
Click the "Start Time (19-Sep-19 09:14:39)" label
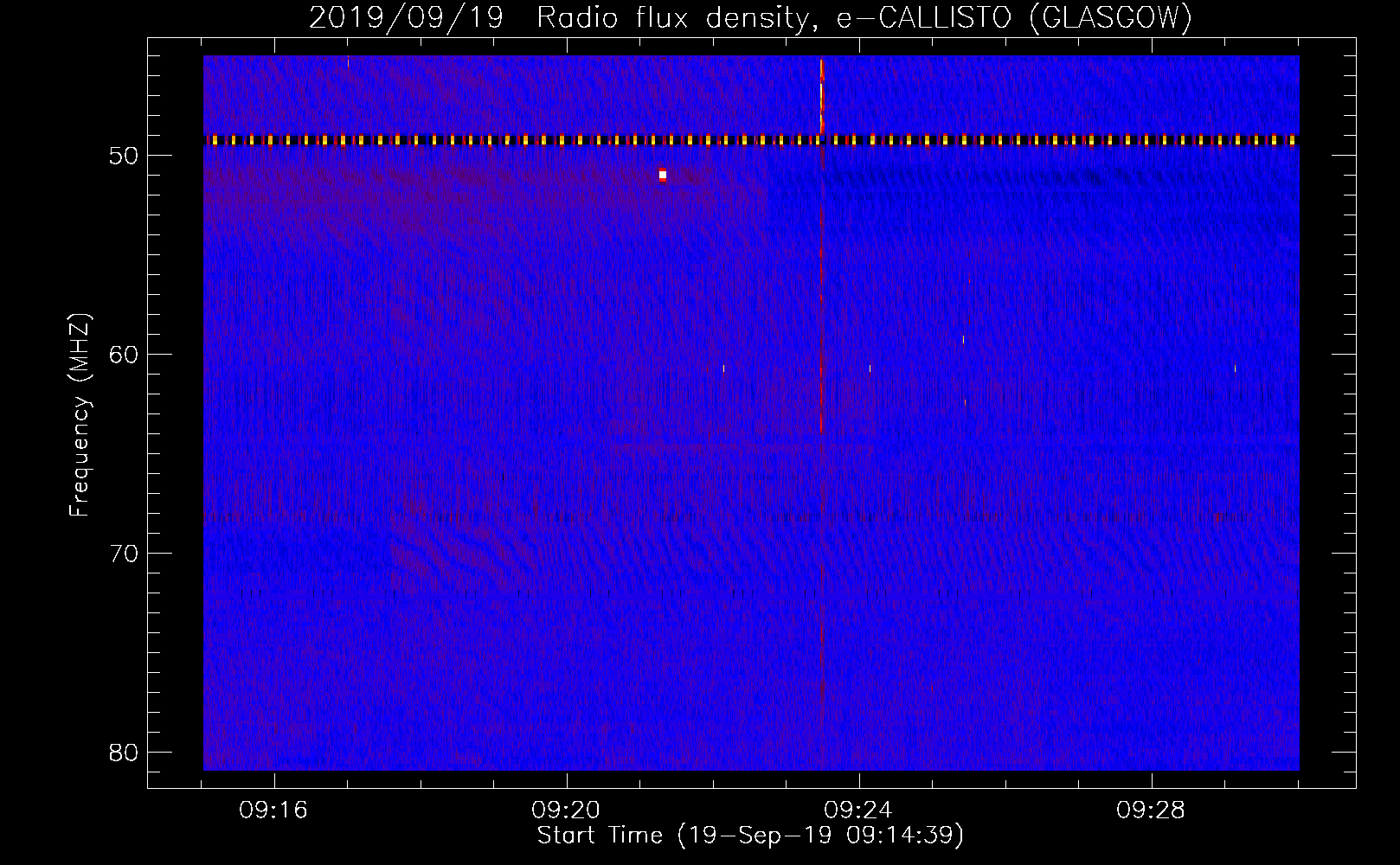[x=750, y=836]
